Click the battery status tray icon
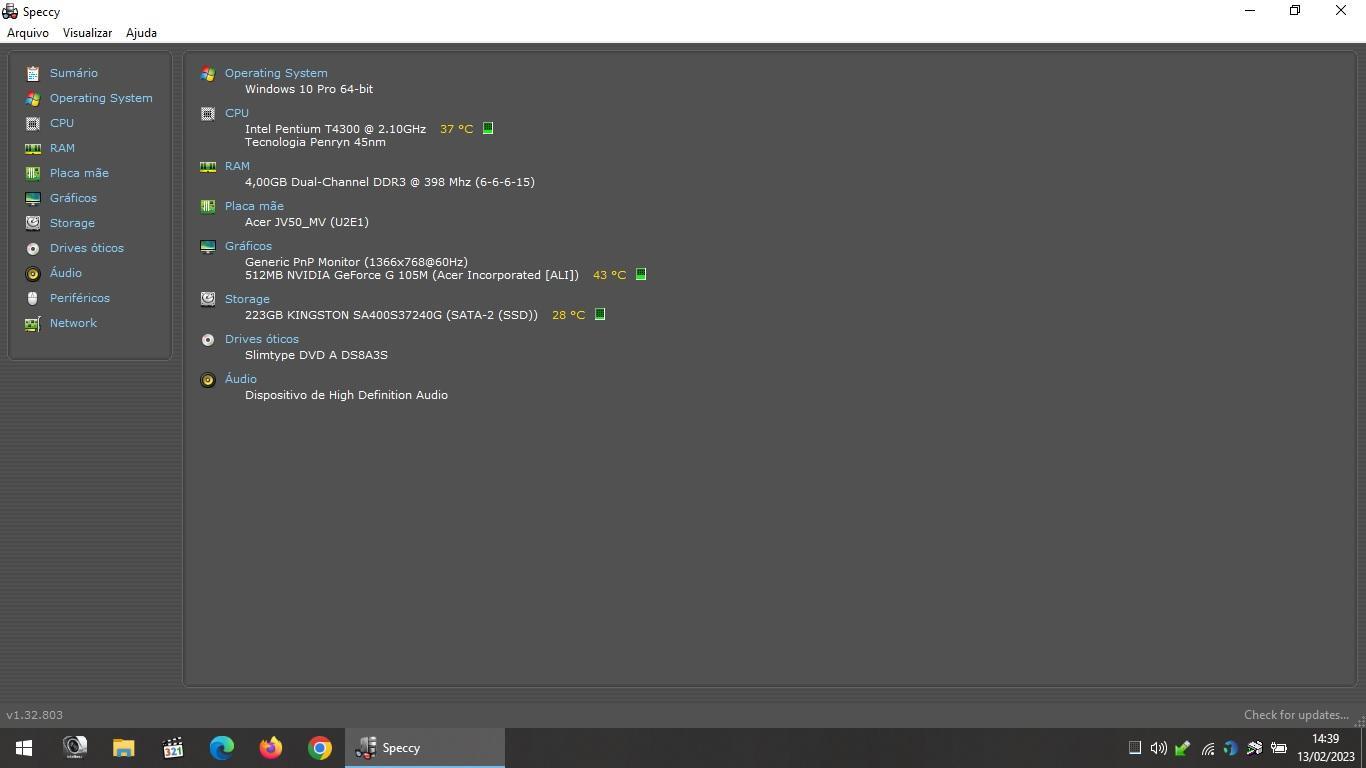Image resolution: width=1366 pixels, height=768 pixels. 1279,748
